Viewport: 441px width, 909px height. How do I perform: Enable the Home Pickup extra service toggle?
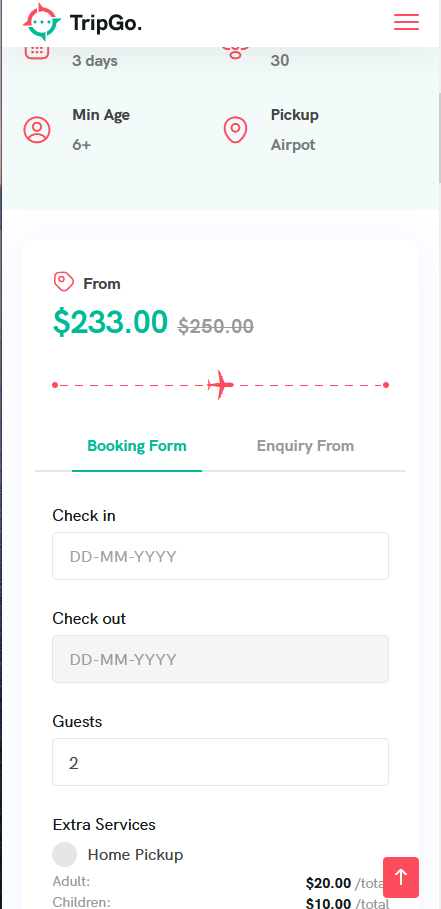coord(64,855)
